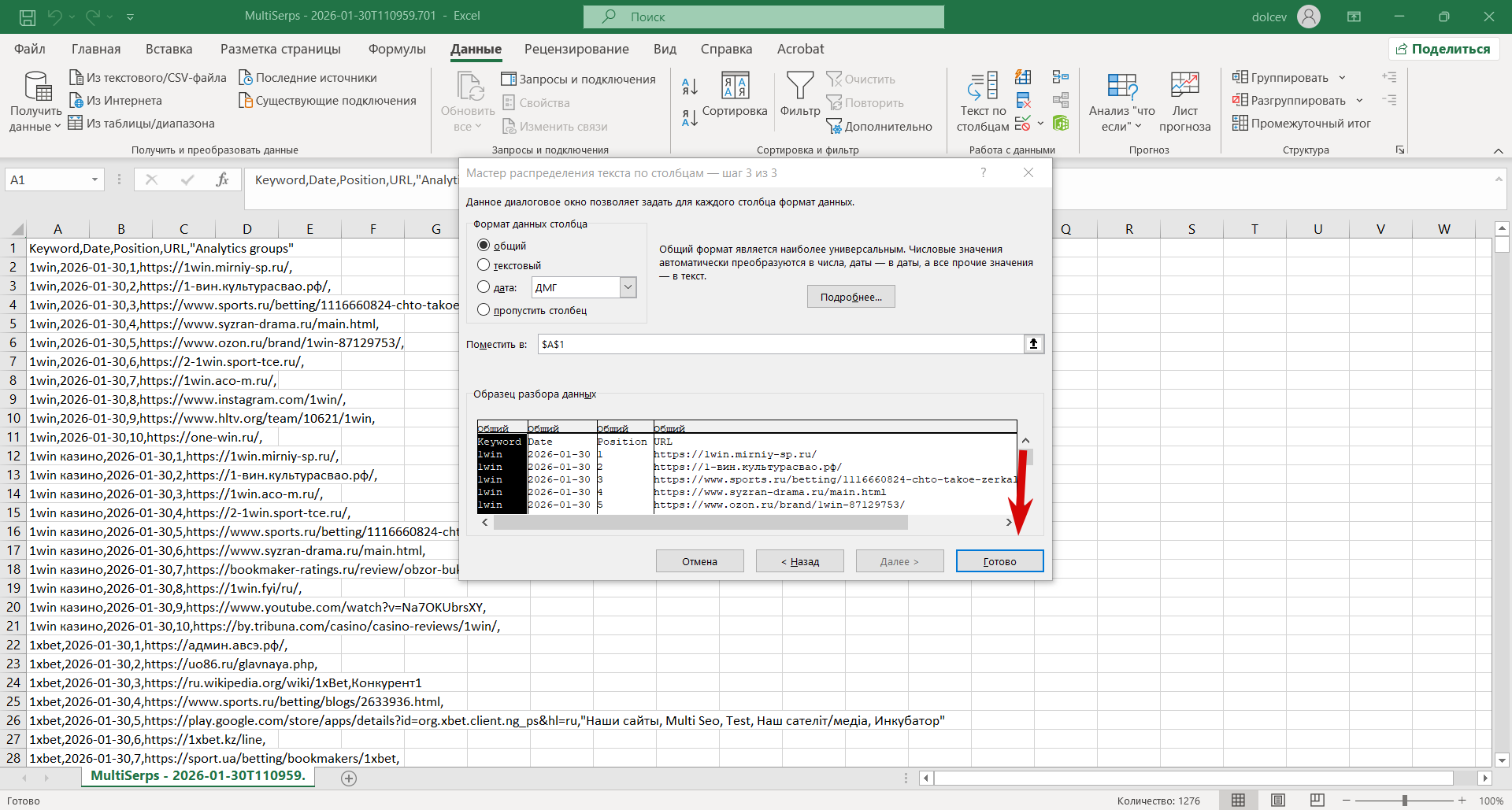1512x810 pixels.
Task: Click the zoom slider in status bar
Action: pyautogui.click(x=1405, y=801)
